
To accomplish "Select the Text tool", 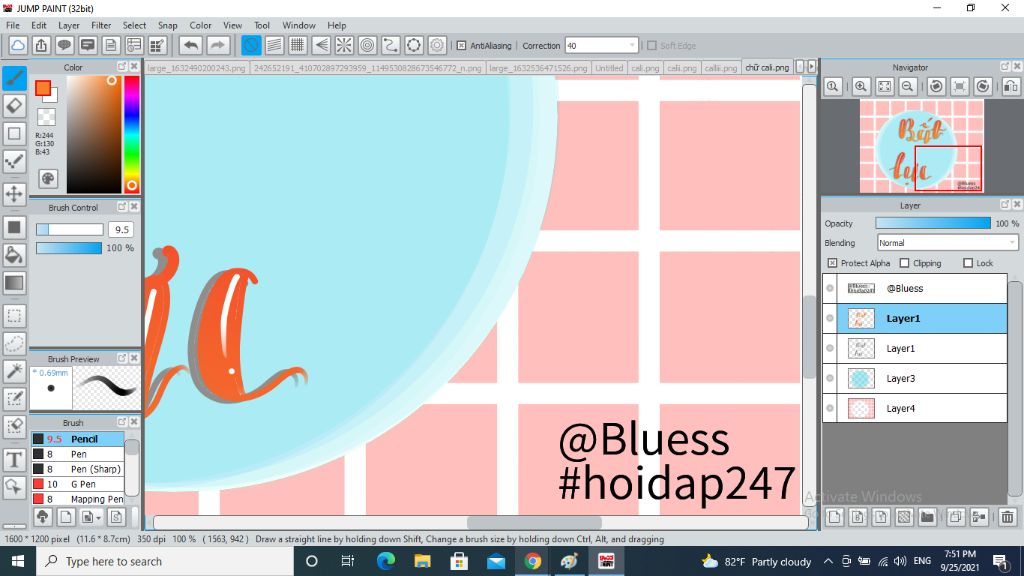I will 14,460.
